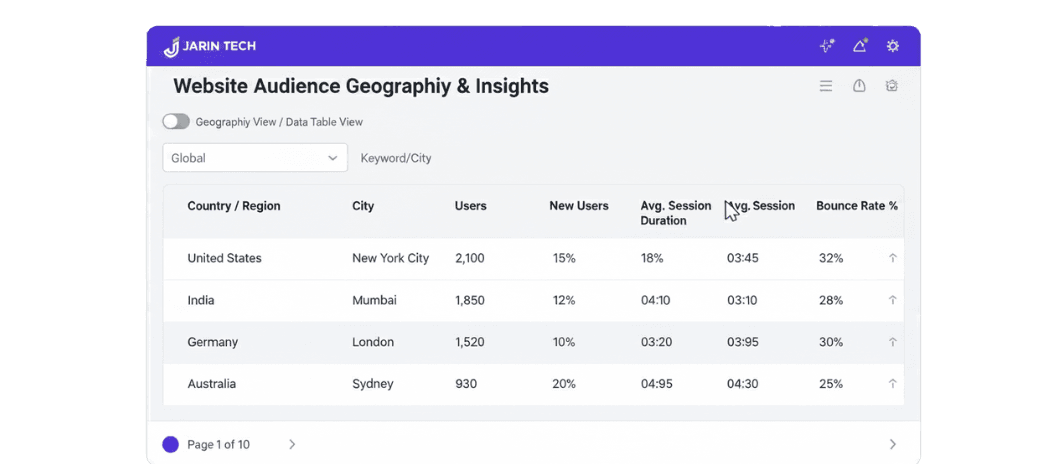Click the Sydney cell
Viewport: 1050px width, 464px height.
click(373, 384)
